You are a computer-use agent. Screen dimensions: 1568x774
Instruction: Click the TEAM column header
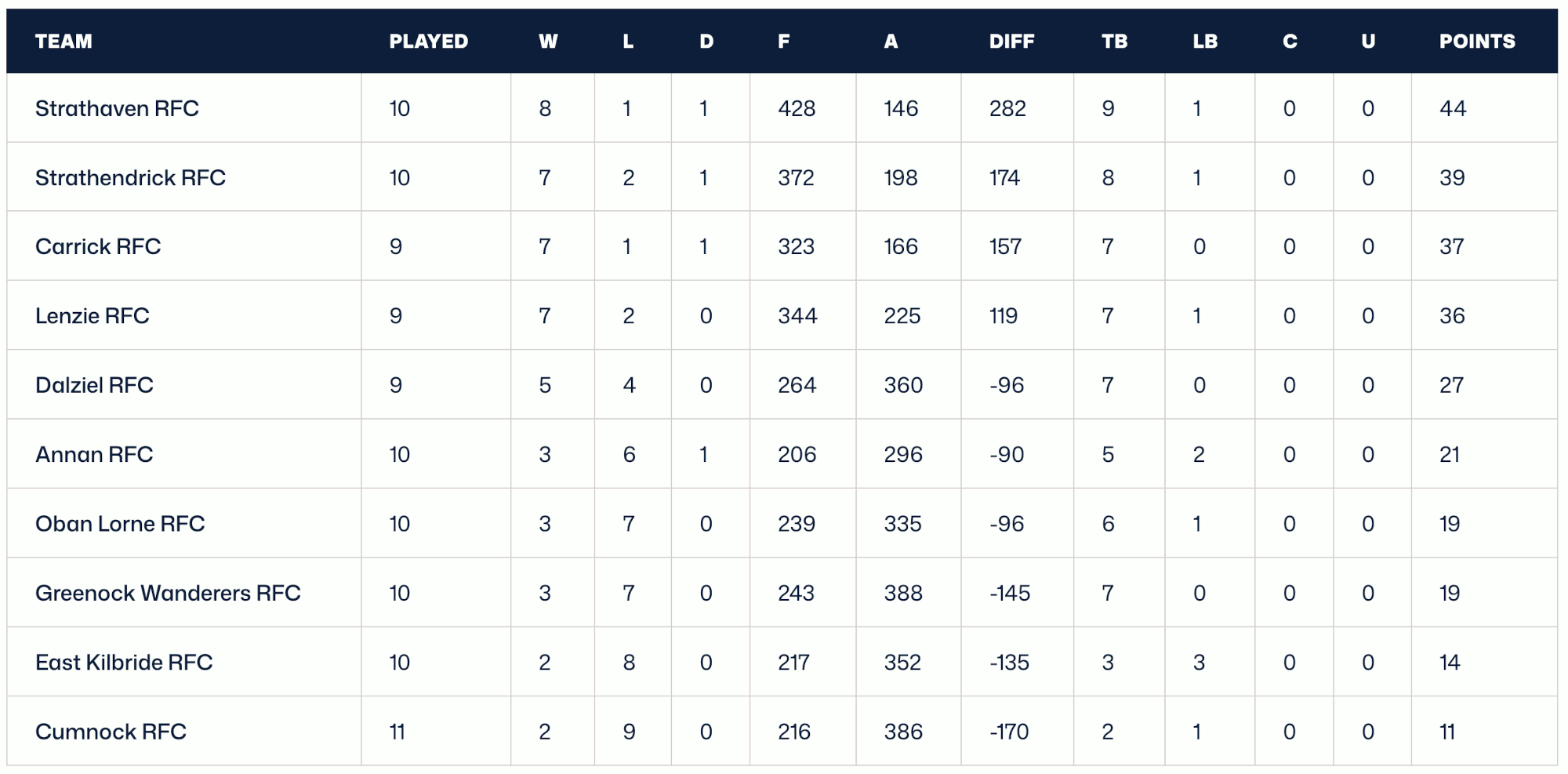[x=64, y=42]
